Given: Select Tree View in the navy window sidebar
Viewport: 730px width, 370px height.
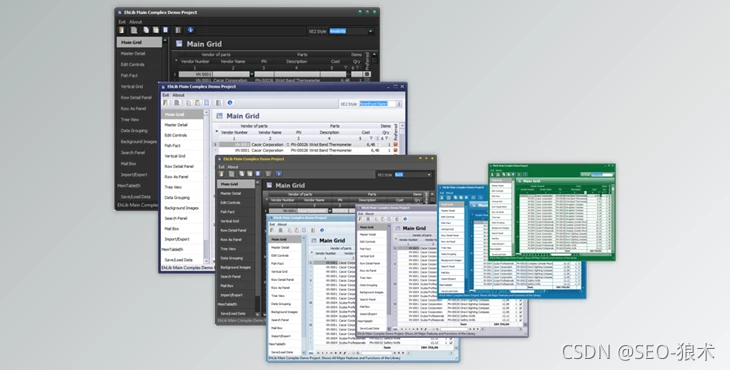Looking at the screenshot, I should coord(173,187).
